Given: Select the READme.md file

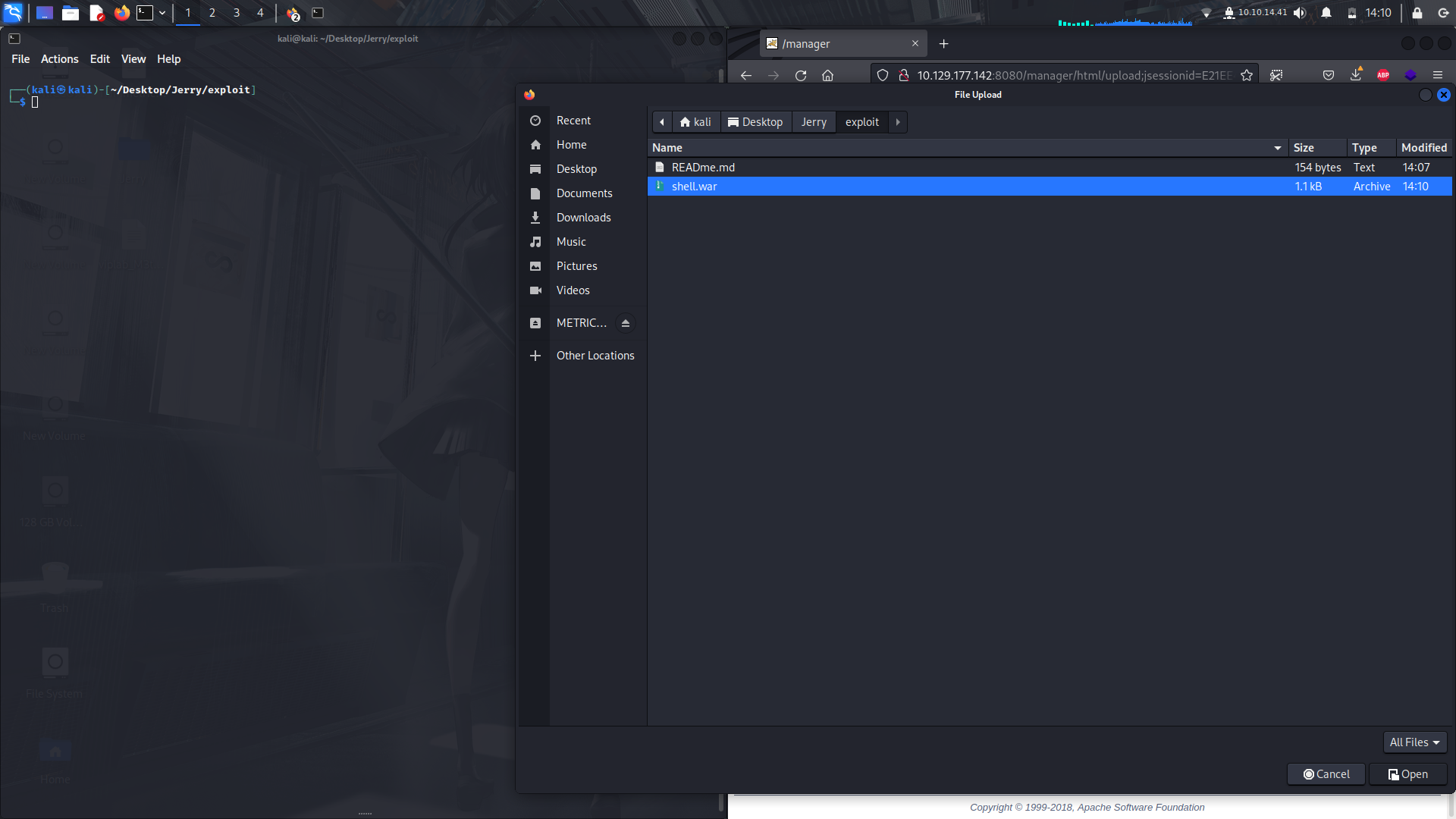Looking at the screenshot, I should tap(702, 167).
